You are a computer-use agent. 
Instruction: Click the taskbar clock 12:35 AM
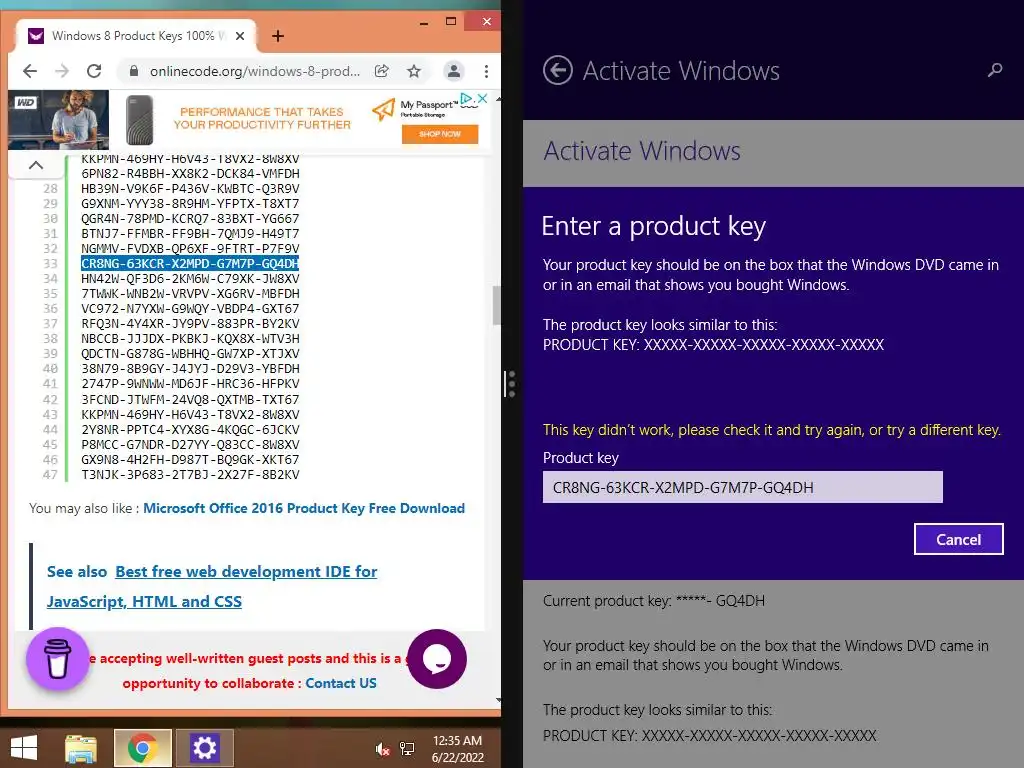tap(457, 749)
